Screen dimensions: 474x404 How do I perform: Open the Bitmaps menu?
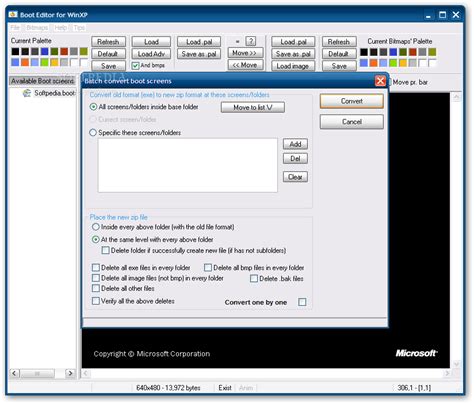[37, 28]
